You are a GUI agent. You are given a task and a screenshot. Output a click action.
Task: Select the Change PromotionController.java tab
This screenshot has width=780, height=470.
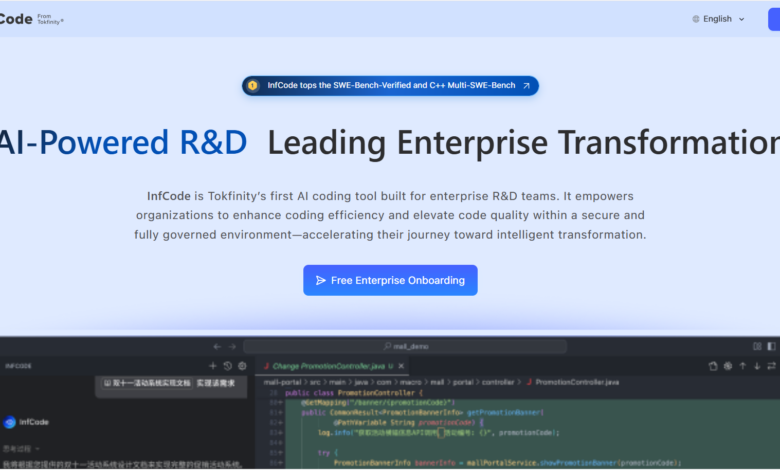(x=328, y=366)
